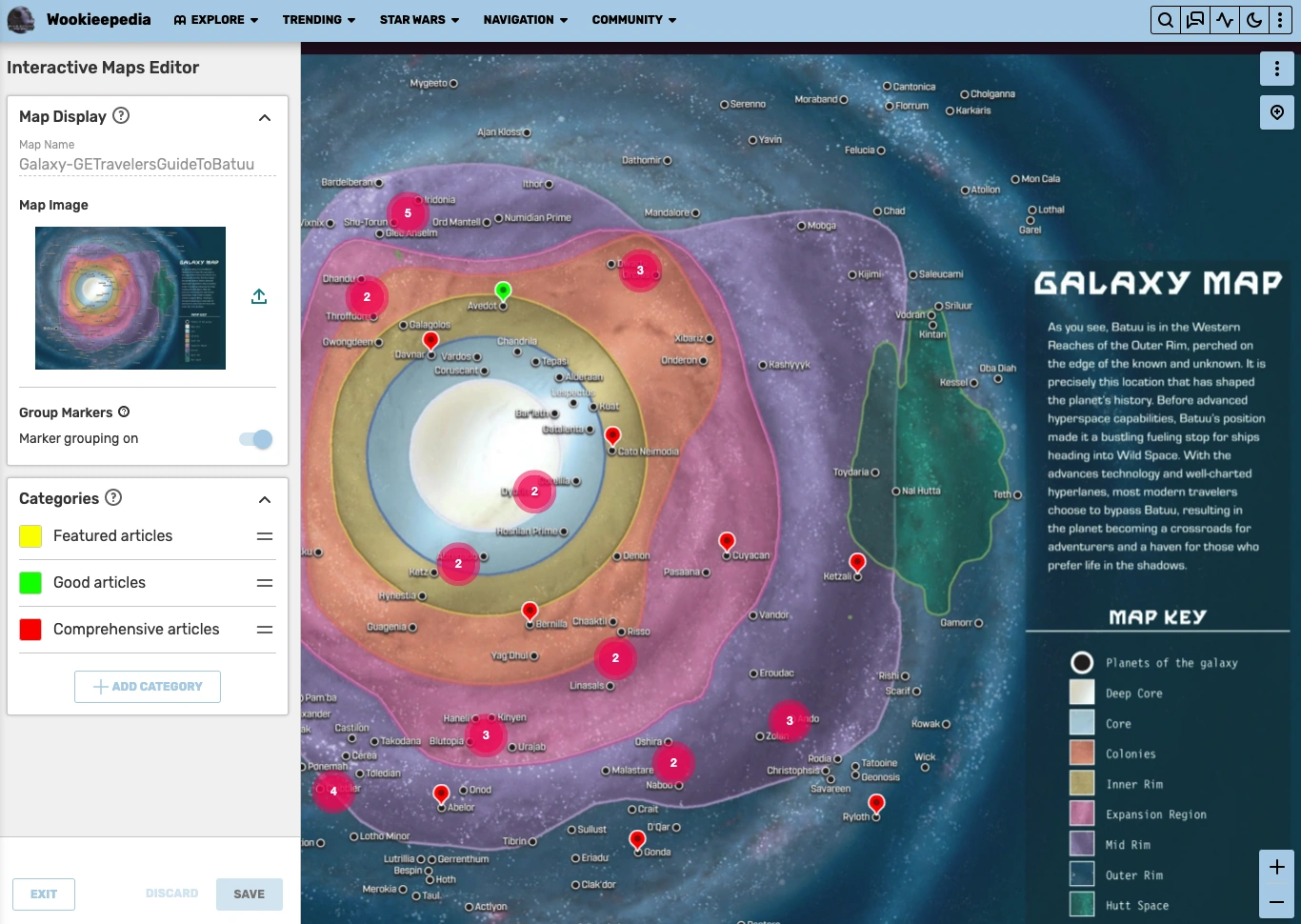Viewport: 1301px width, 924px height.
Task: Collapse the Categories section
Action: (265, 499)
